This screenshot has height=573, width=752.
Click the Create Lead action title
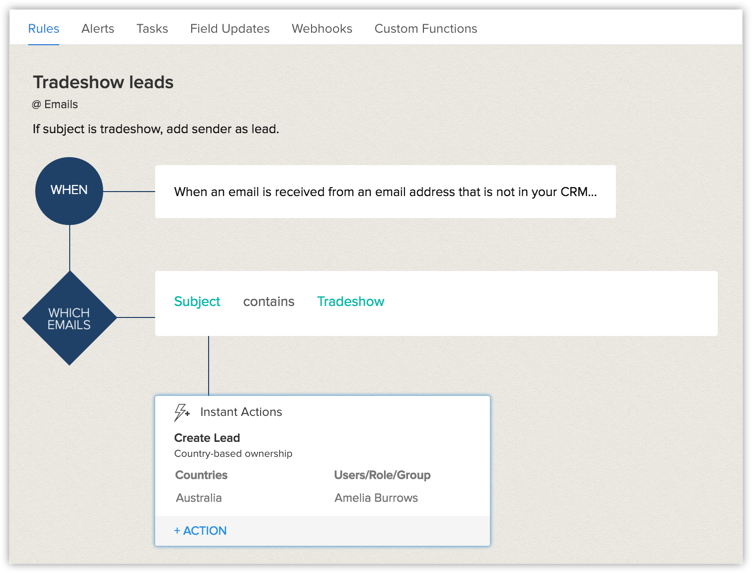pos(207,438)
